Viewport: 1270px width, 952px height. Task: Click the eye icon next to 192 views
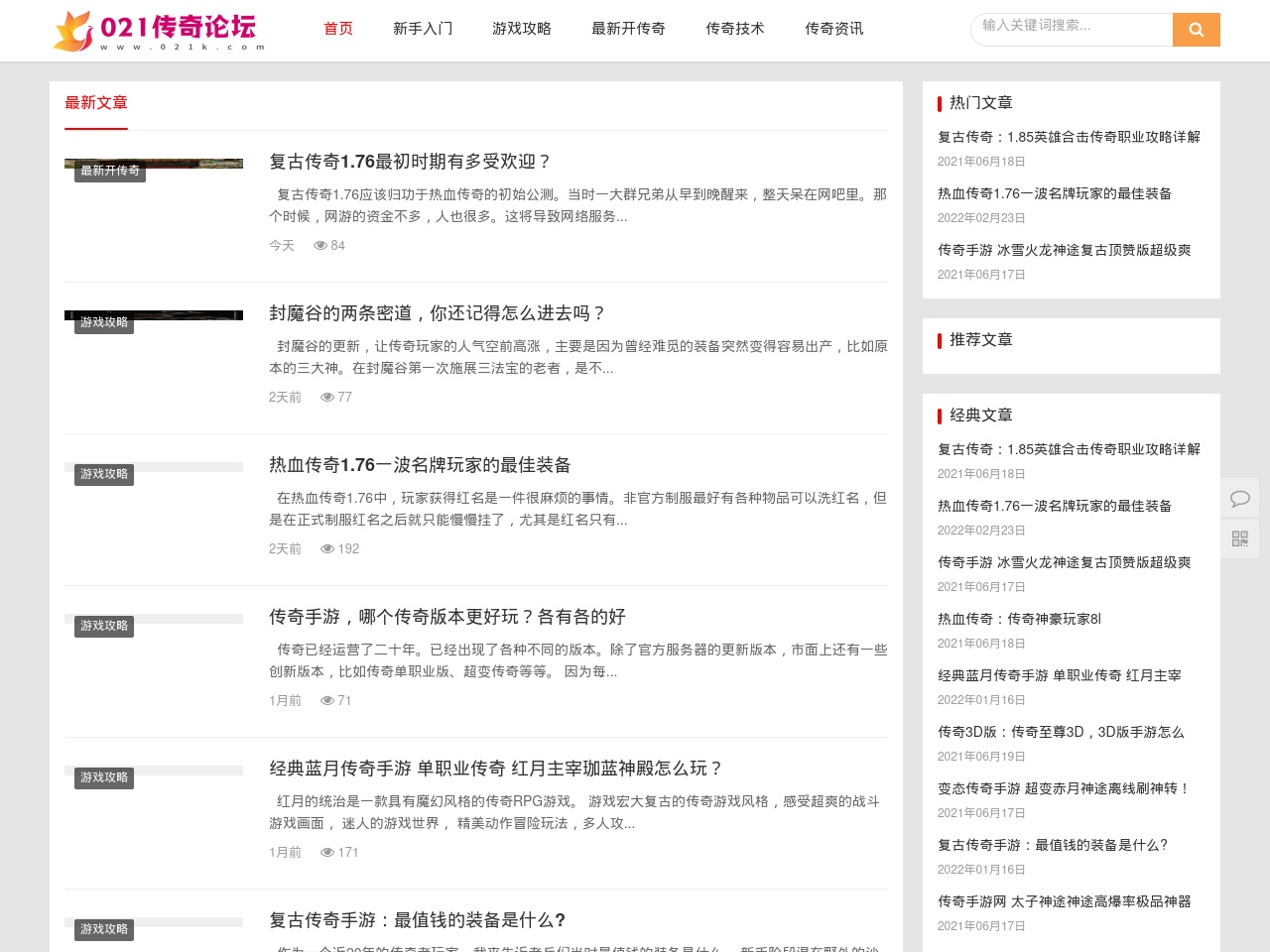coord(327,549)
